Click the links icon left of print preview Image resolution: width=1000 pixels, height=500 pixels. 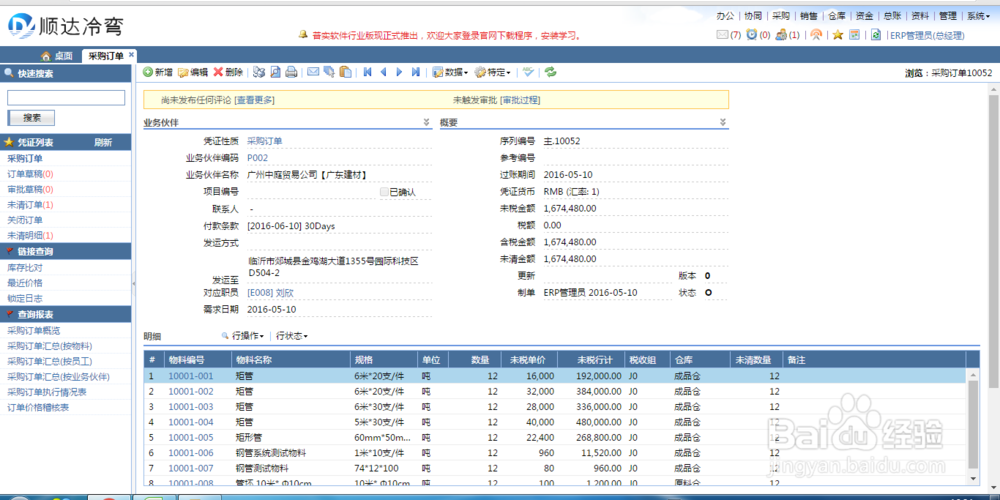(259, 72)
